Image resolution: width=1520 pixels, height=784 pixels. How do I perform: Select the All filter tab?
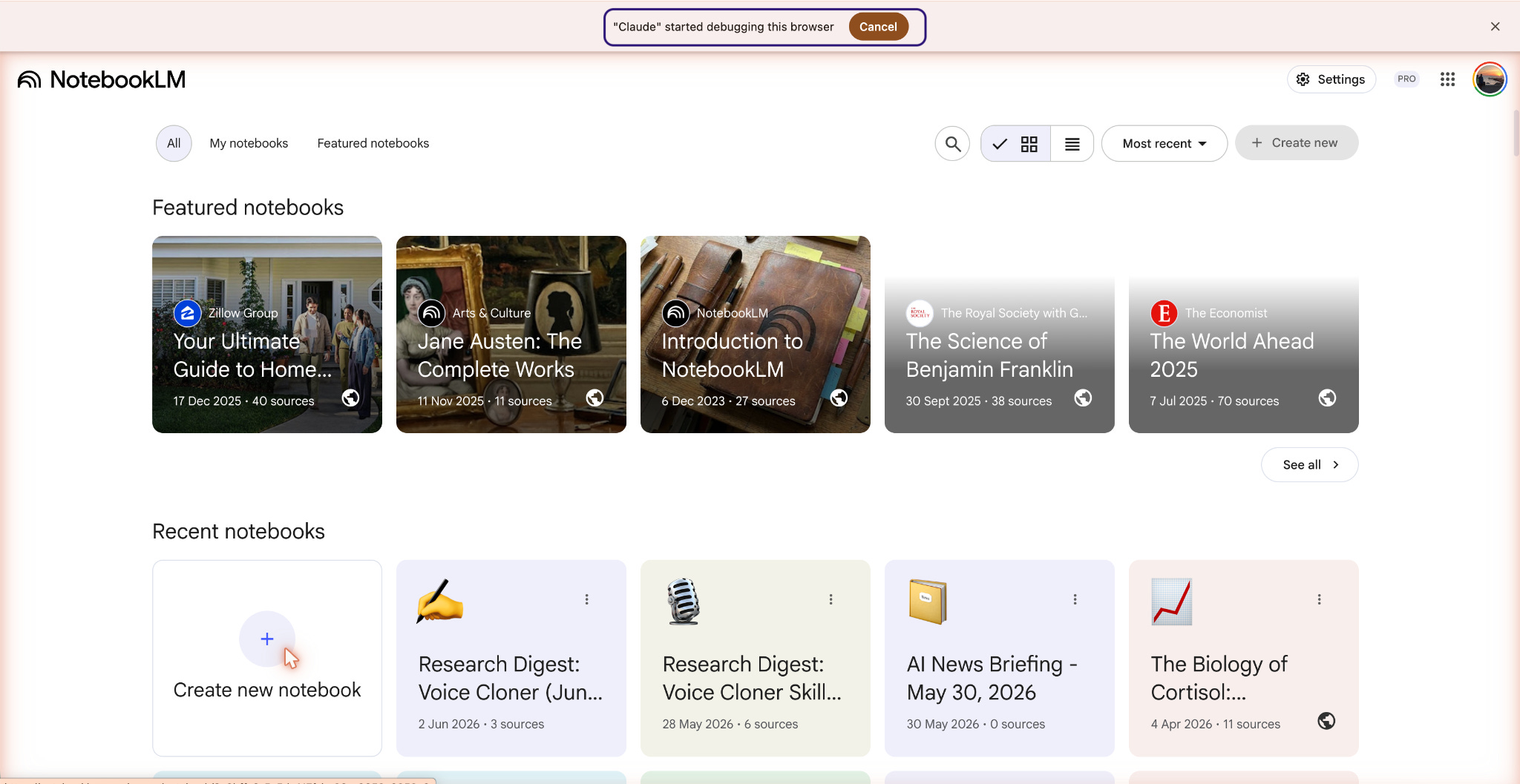point(174,143)
